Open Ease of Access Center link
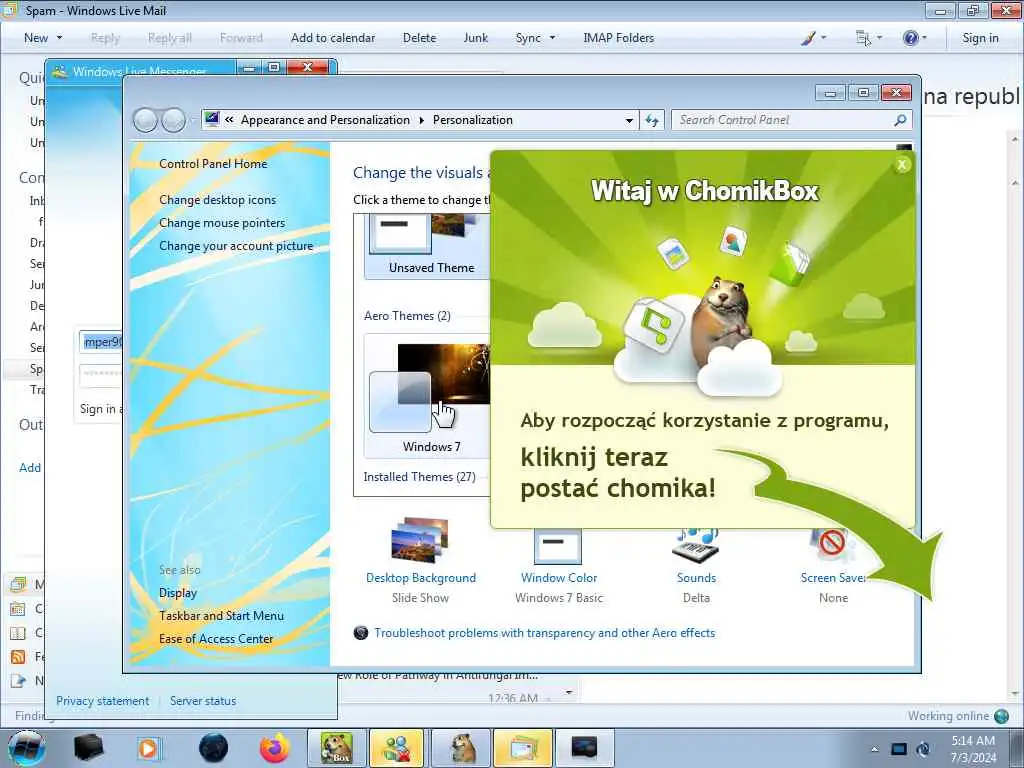1024x768 pixels. click(216, 638)
